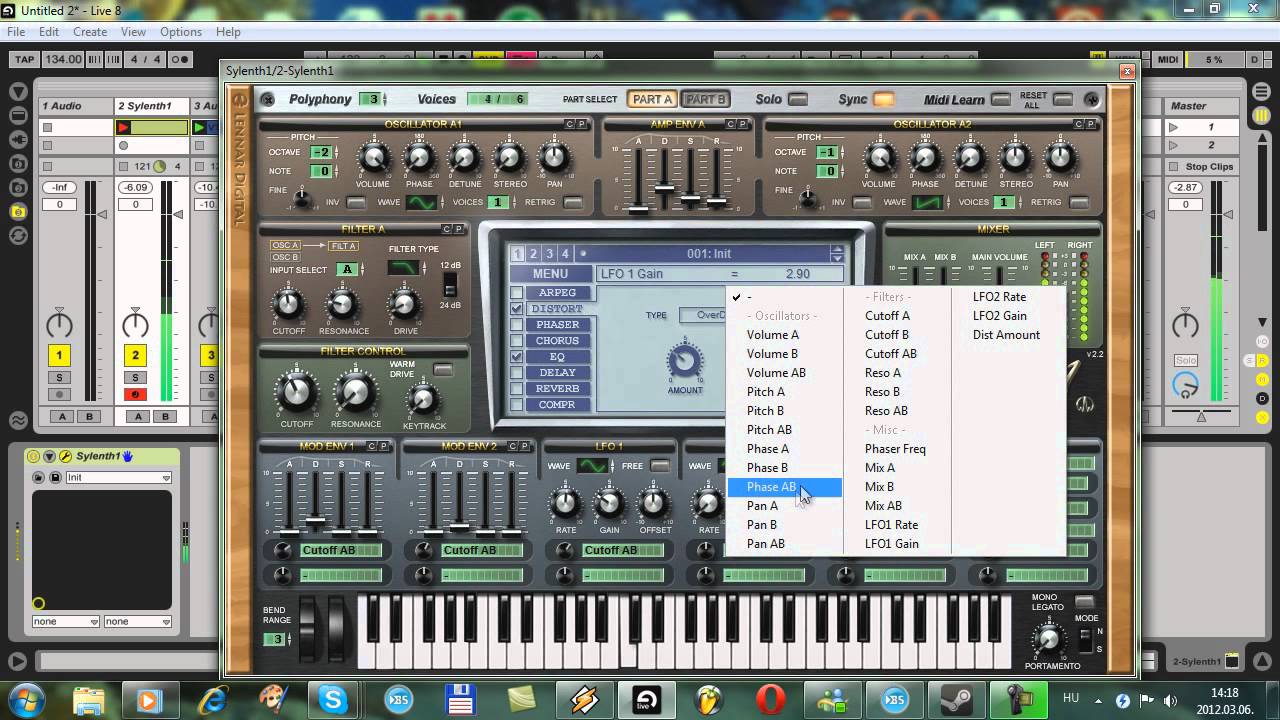The image size is (1280, 720).
Task: Toggle the Oscillator A1 INV switch
Action: pyautogui.click(x=356, y=203)
